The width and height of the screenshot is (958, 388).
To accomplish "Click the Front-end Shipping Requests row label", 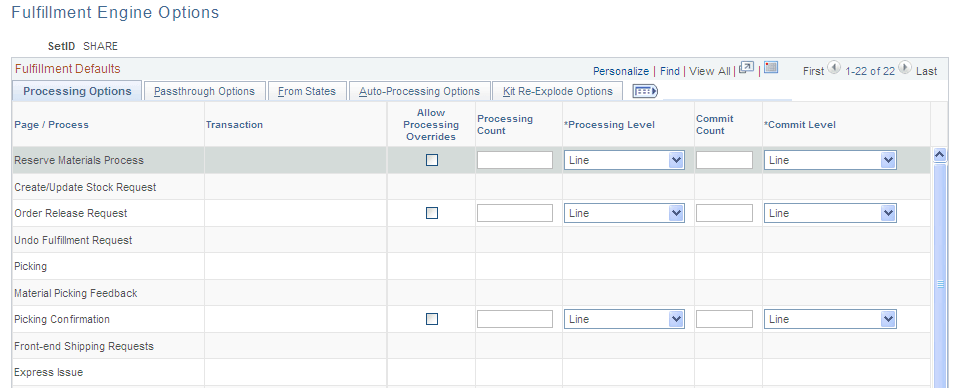I will (84, 346).
